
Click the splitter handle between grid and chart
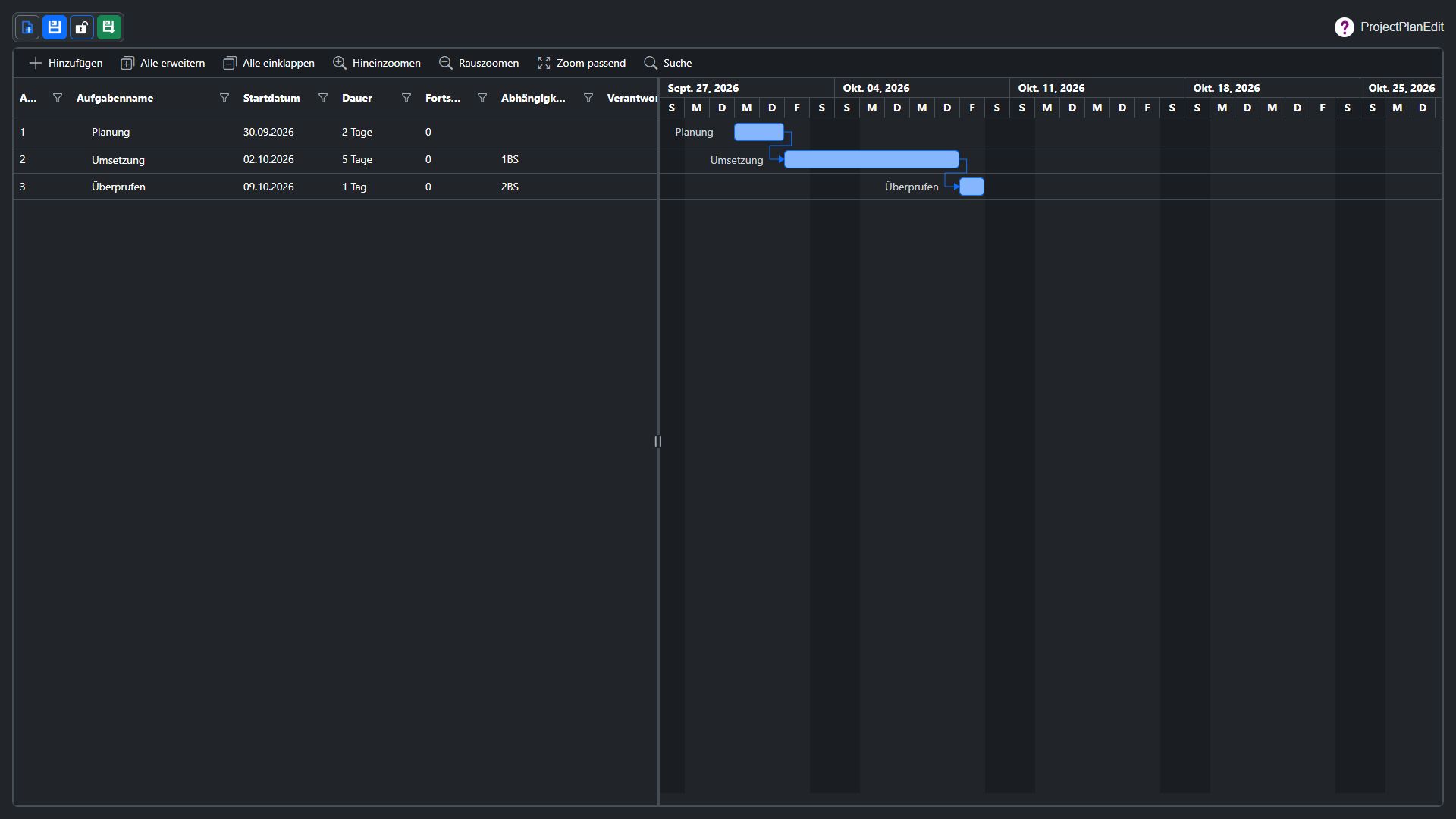click(x=657, y=441)
